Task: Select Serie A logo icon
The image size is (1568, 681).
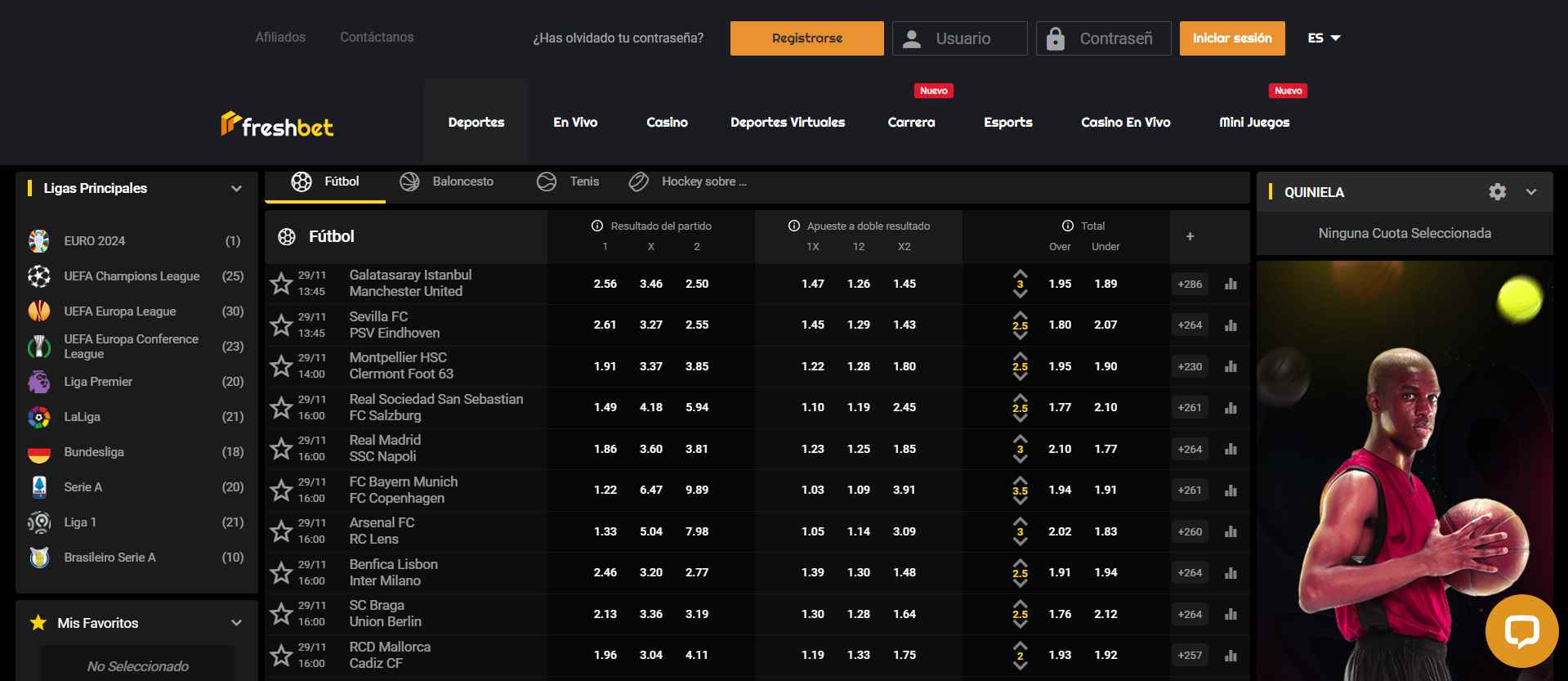Action: [38, 487]
